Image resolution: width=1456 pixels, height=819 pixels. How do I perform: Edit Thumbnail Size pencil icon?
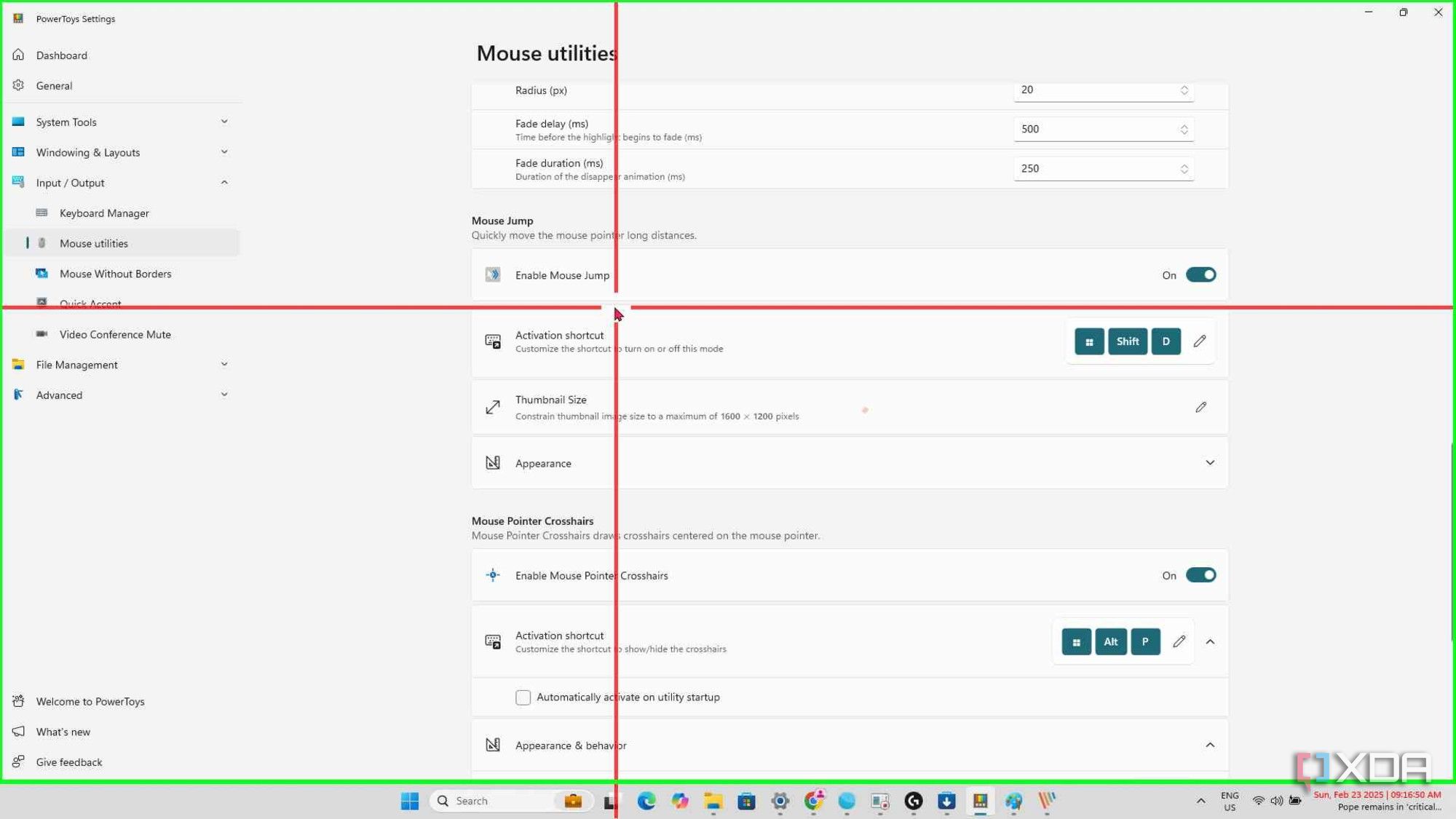coord(1200,408)
